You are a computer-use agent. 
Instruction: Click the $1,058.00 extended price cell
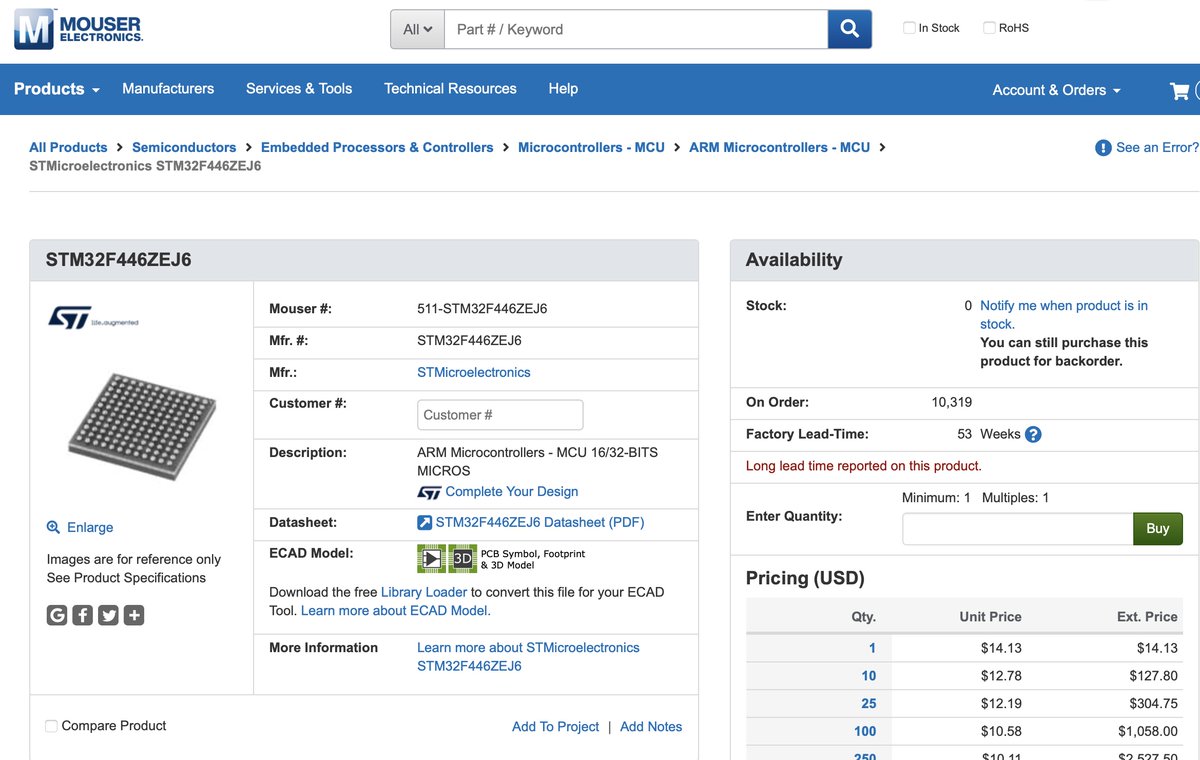click(1148, 732)
